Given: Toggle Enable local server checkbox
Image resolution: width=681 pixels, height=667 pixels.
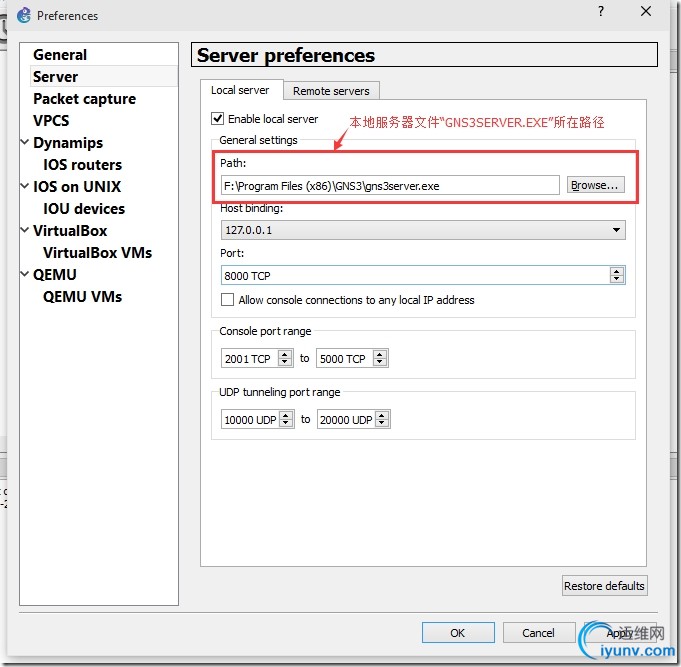Looking at the screenshot, I should coord(218,119).
